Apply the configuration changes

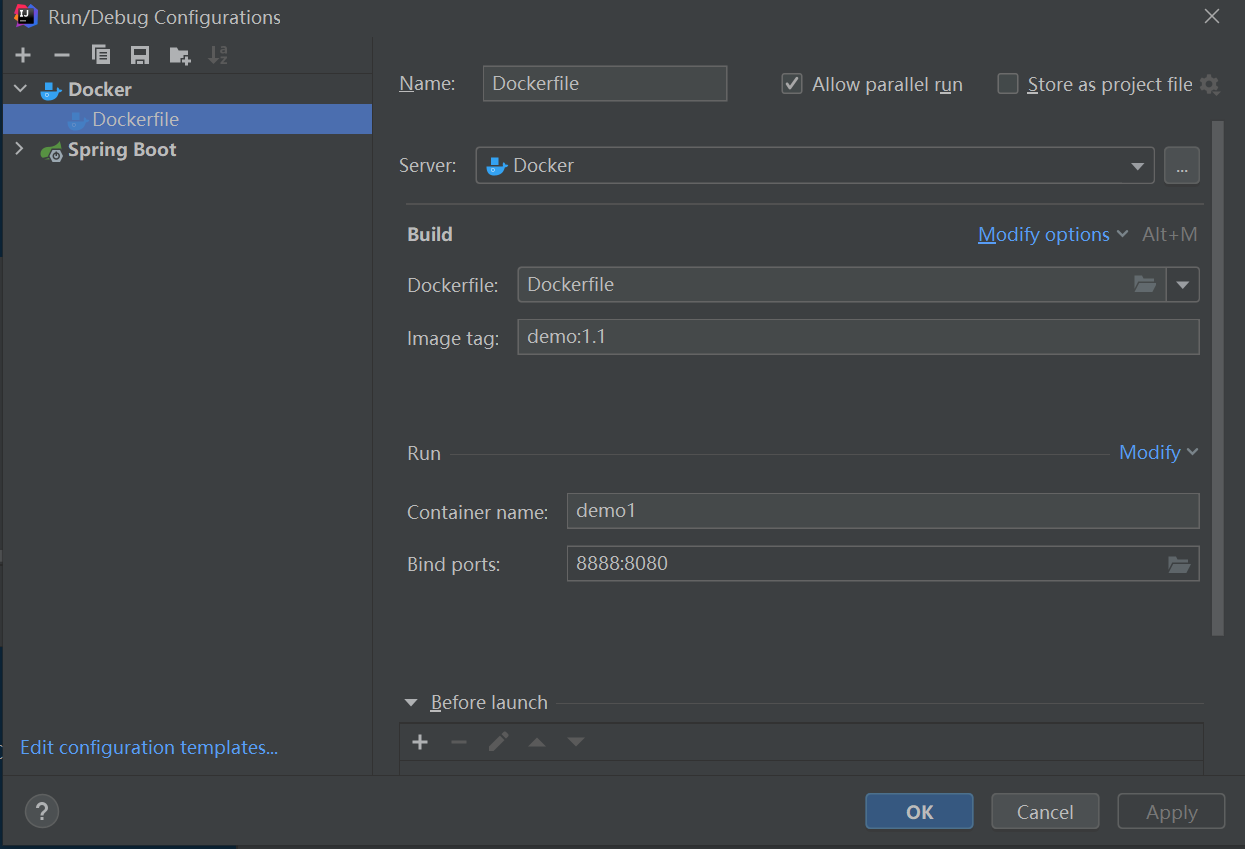click(1170, 811)
